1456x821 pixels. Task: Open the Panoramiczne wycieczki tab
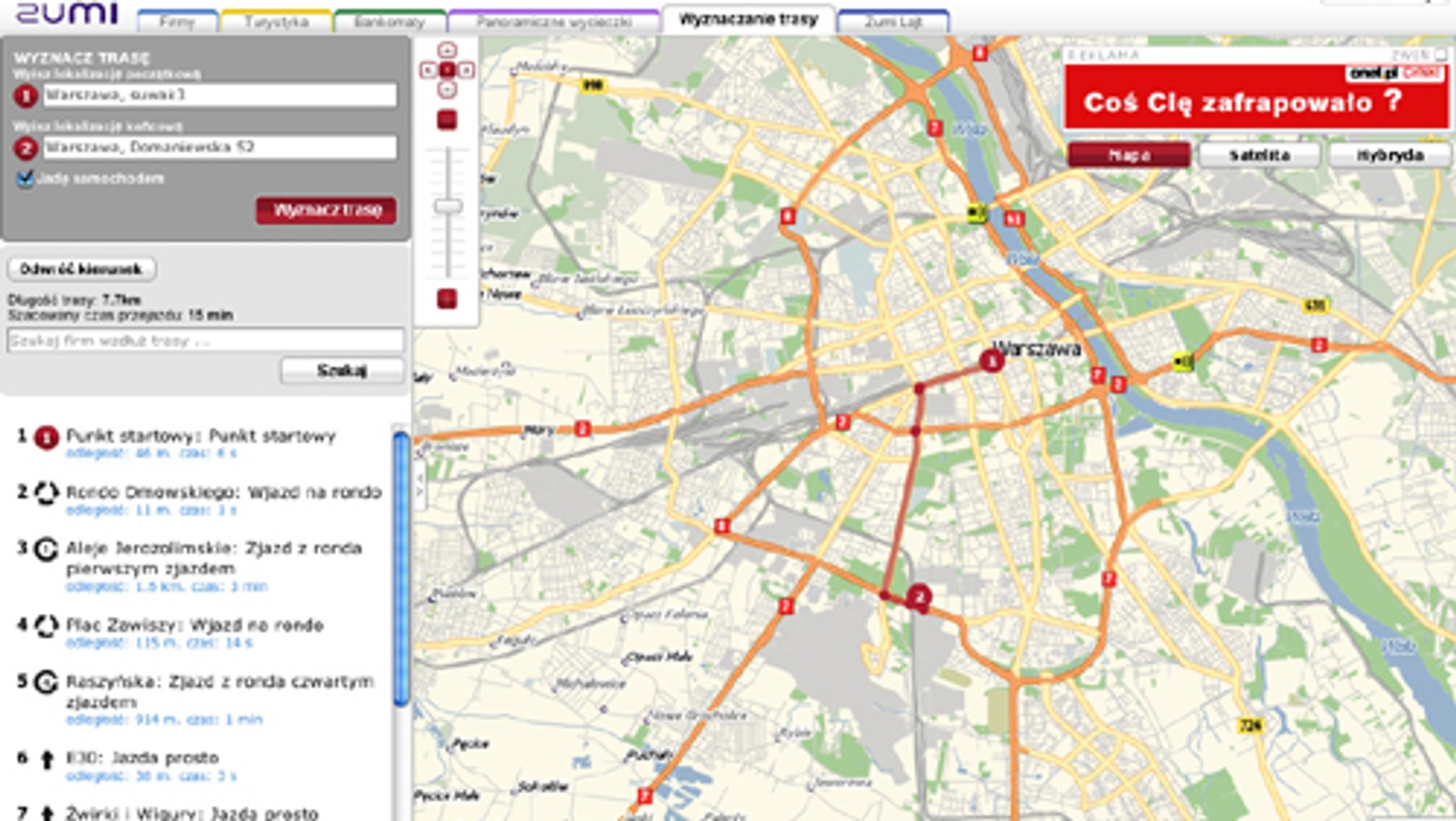point(554,22)
